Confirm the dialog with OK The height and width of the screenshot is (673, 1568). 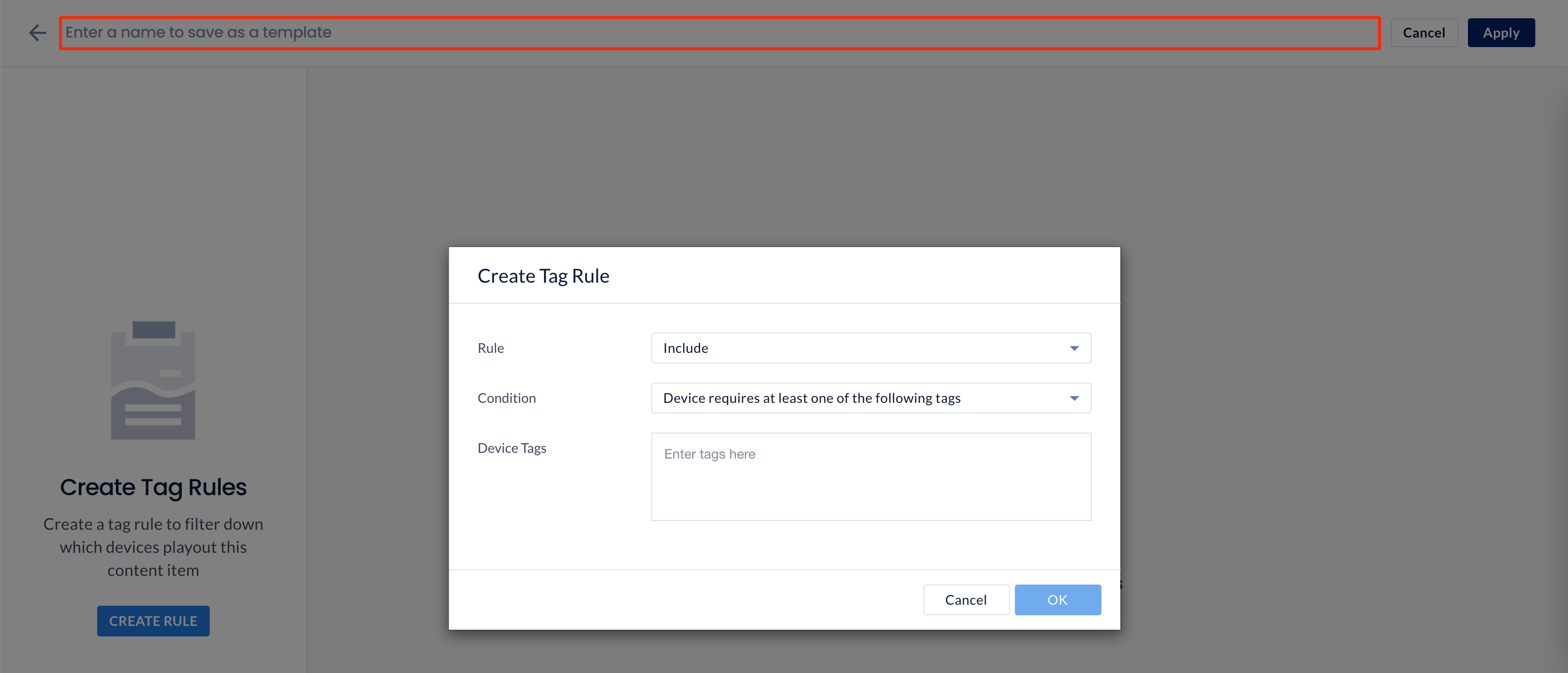click(1057, 600)
